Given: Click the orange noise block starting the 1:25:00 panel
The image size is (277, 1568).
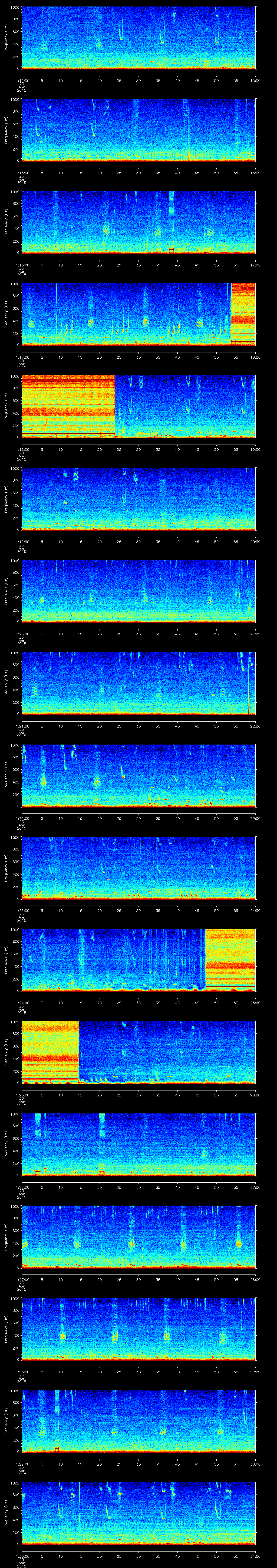Looking at the screenshot, I should point(51,1052).
